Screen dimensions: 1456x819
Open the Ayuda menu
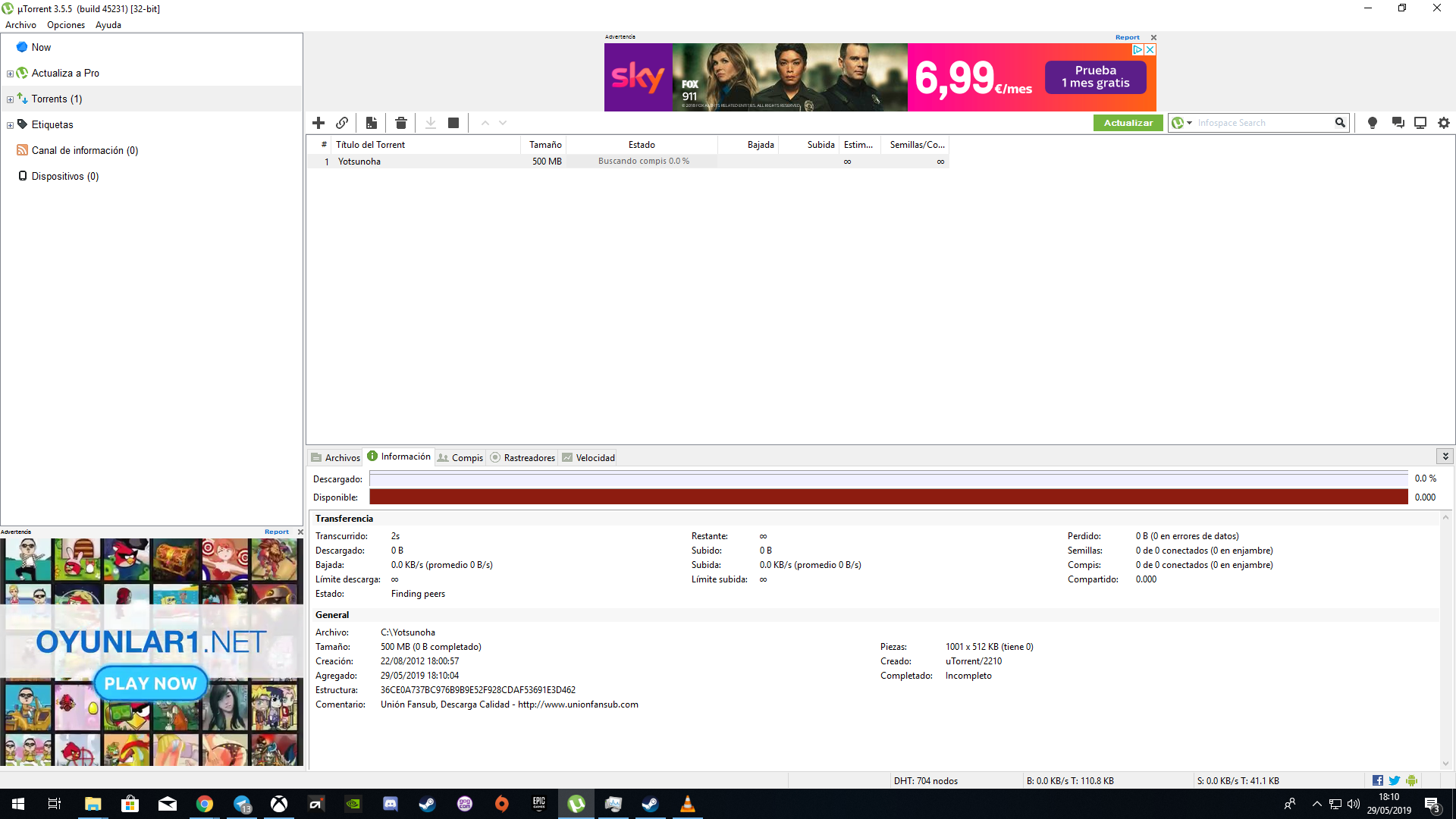(108, 25)
